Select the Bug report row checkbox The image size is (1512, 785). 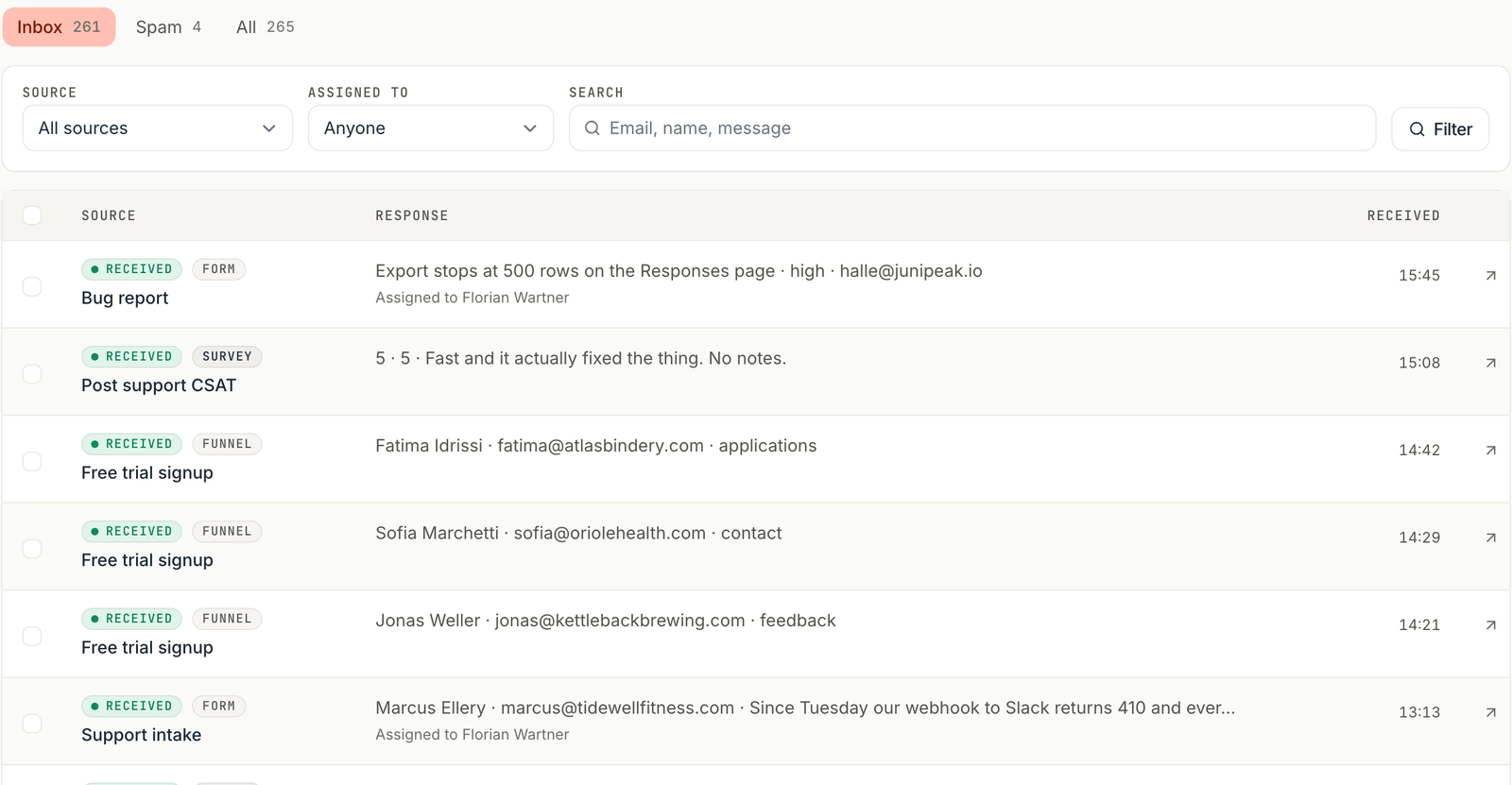pyautogui.click(x=32, y=286)
